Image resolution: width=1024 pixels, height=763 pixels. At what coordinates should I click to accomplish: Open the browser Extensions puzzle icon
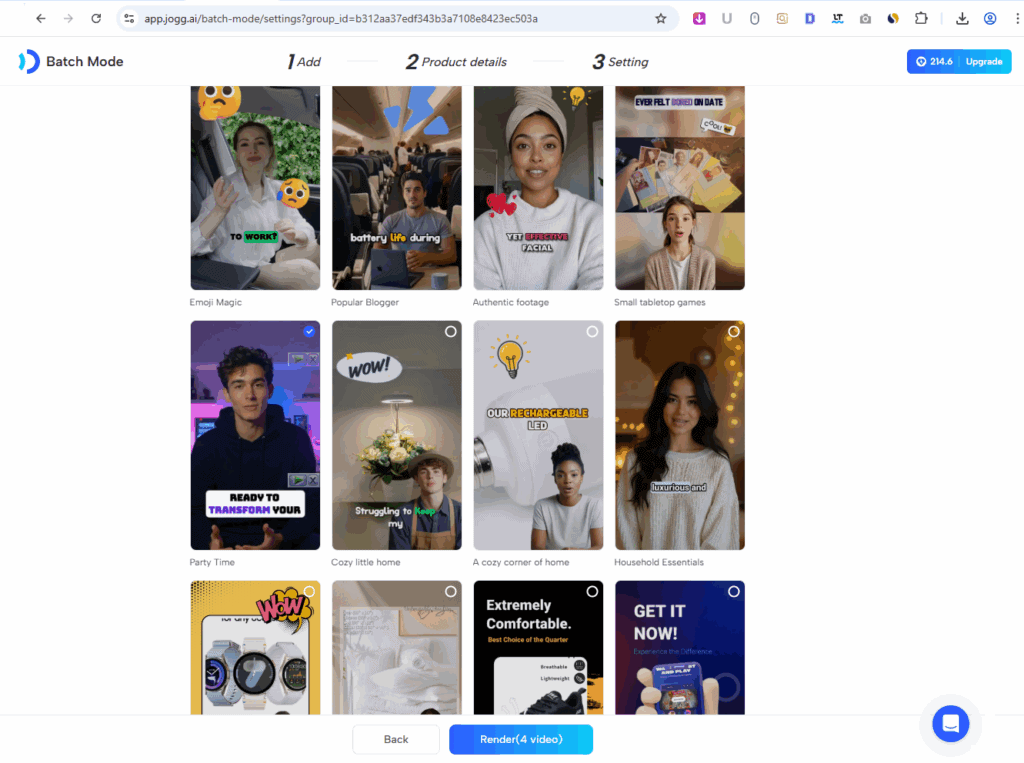click(x=921, y=18)
